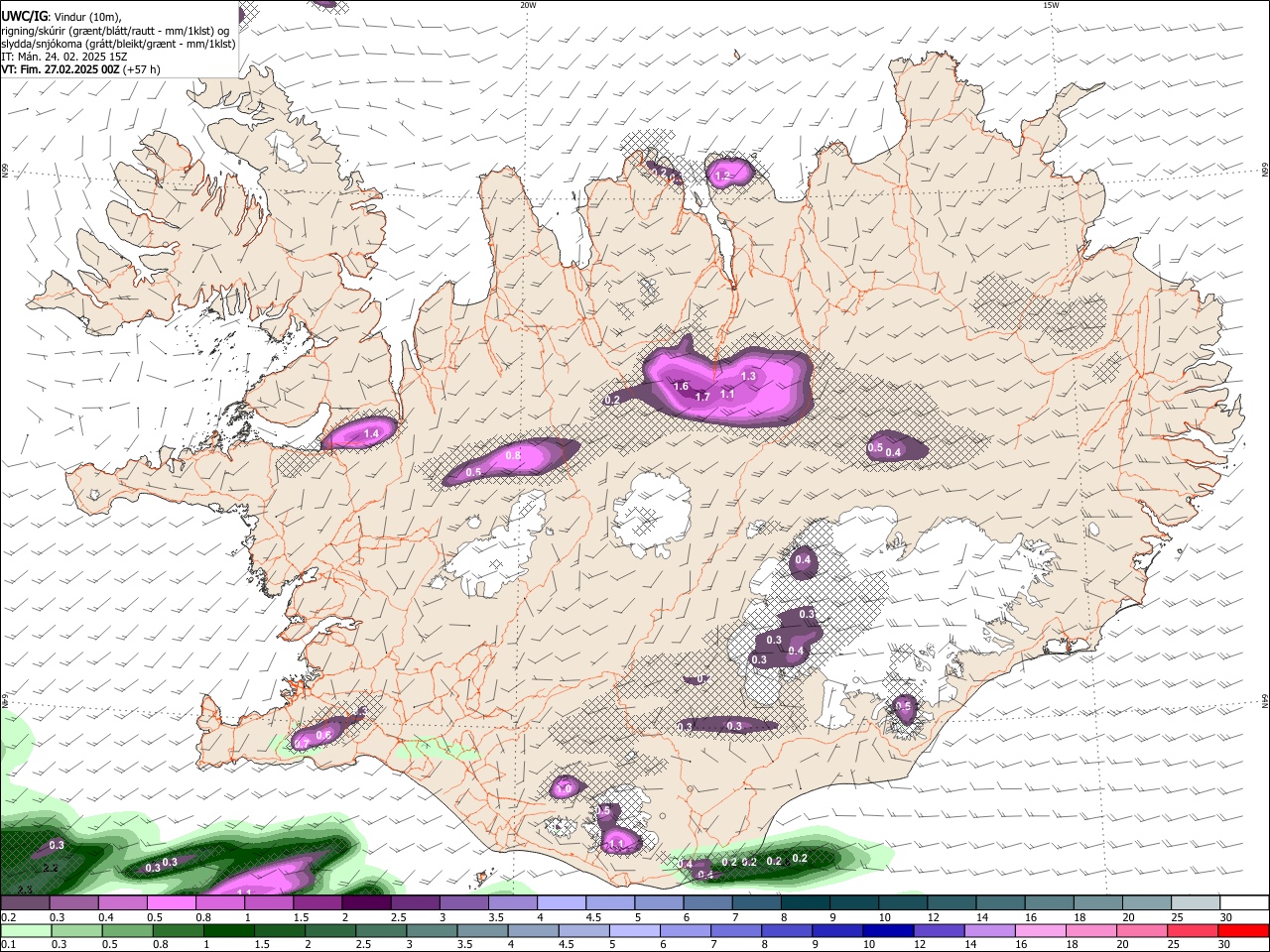
Task: Click the "0.2" label starting the snow legend
Action: click(x=8, y=917)
